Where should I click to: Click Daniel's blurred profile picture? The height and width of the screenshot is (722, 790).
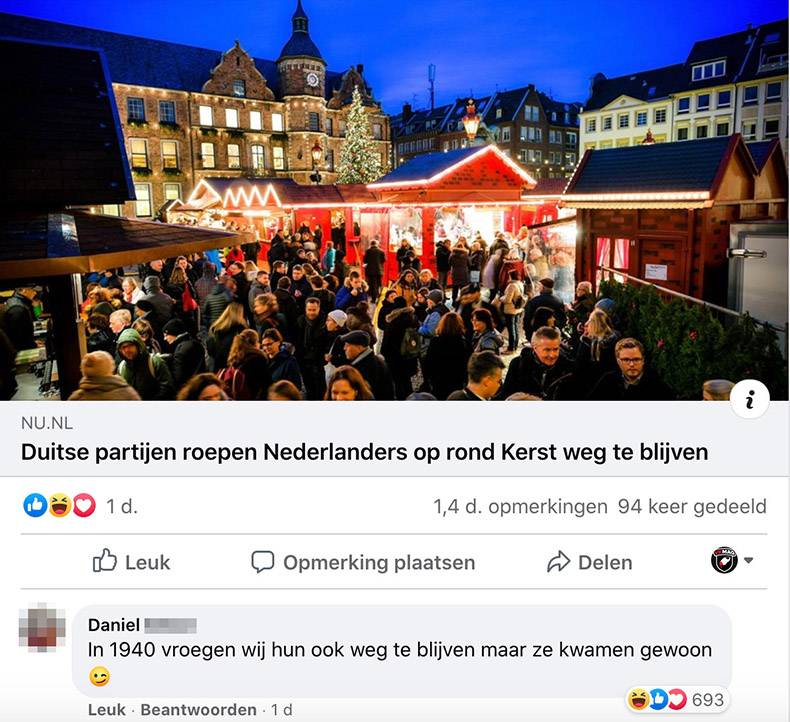[x=42, y=627]
